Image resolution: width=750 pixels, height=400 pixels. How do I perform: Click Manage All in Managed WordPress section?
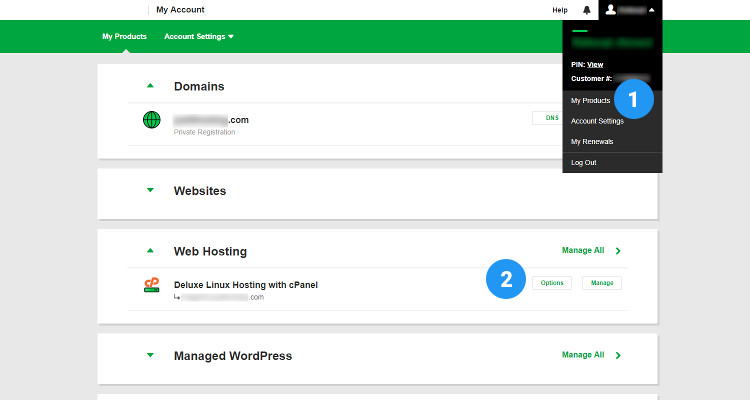coord(583,355)
